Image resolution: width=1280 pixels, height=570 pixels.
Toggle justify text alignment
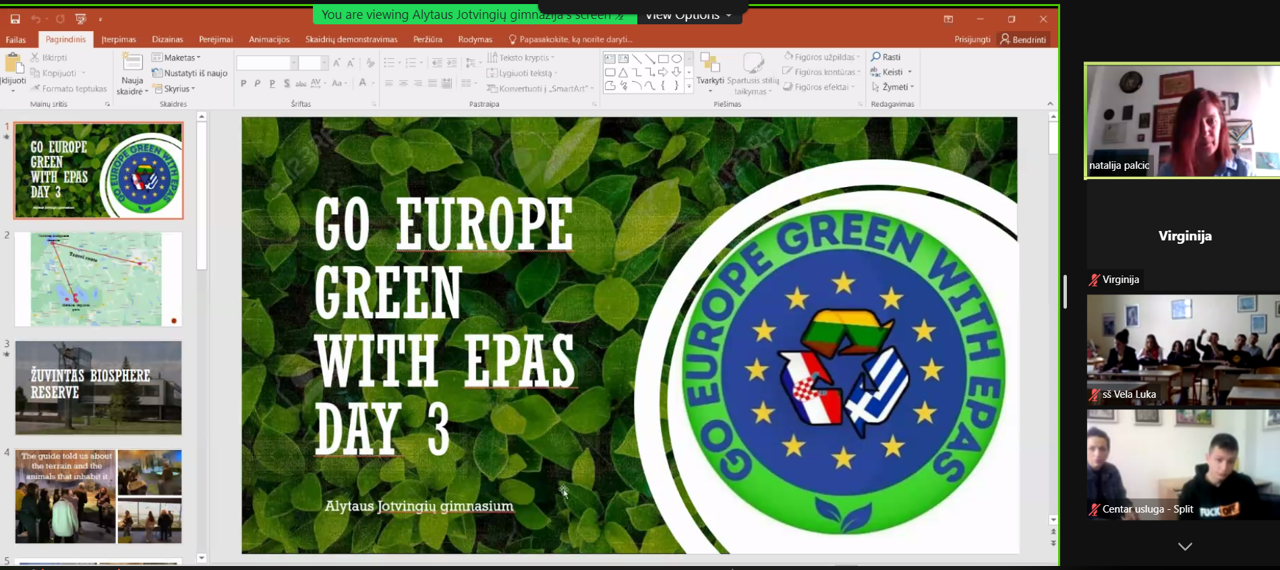pyautogui.click(x=432, y=84)
